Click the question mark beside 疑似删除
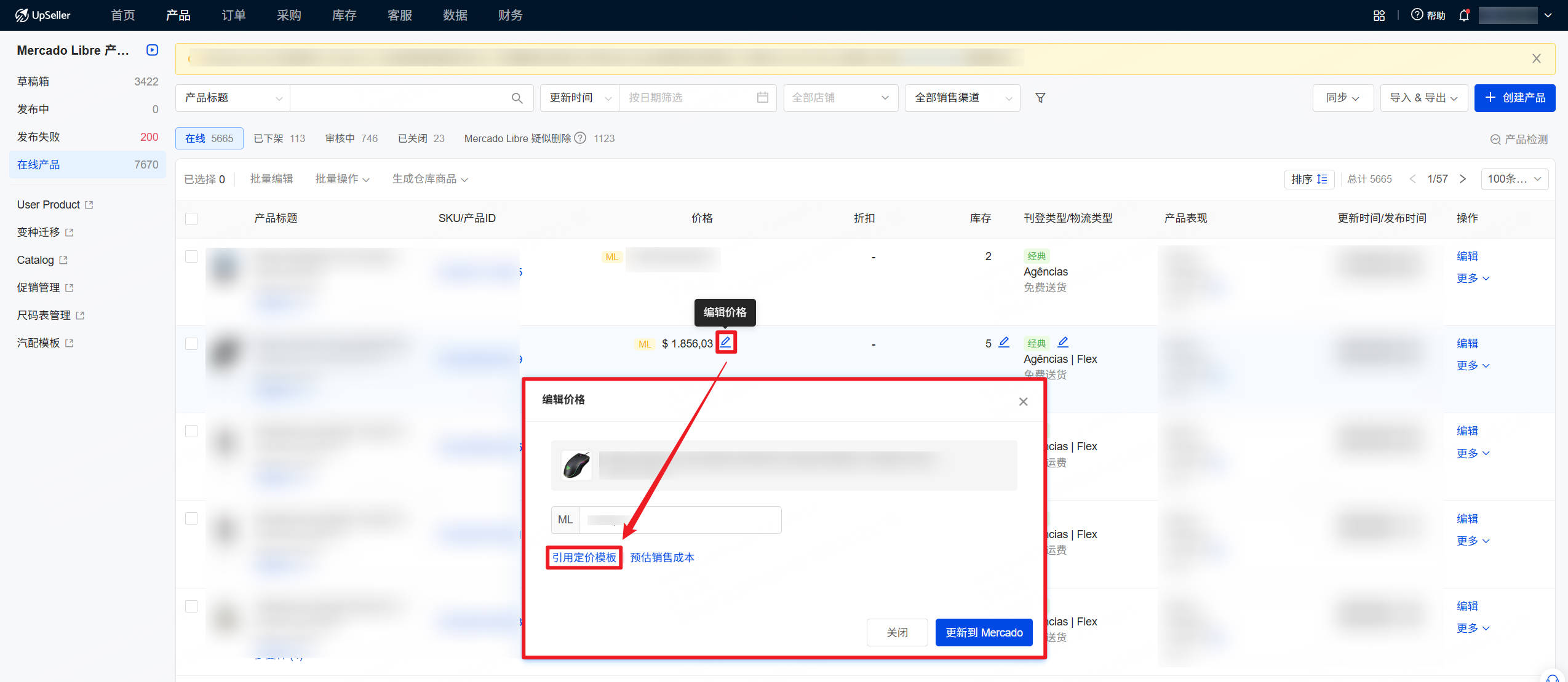 580,138
